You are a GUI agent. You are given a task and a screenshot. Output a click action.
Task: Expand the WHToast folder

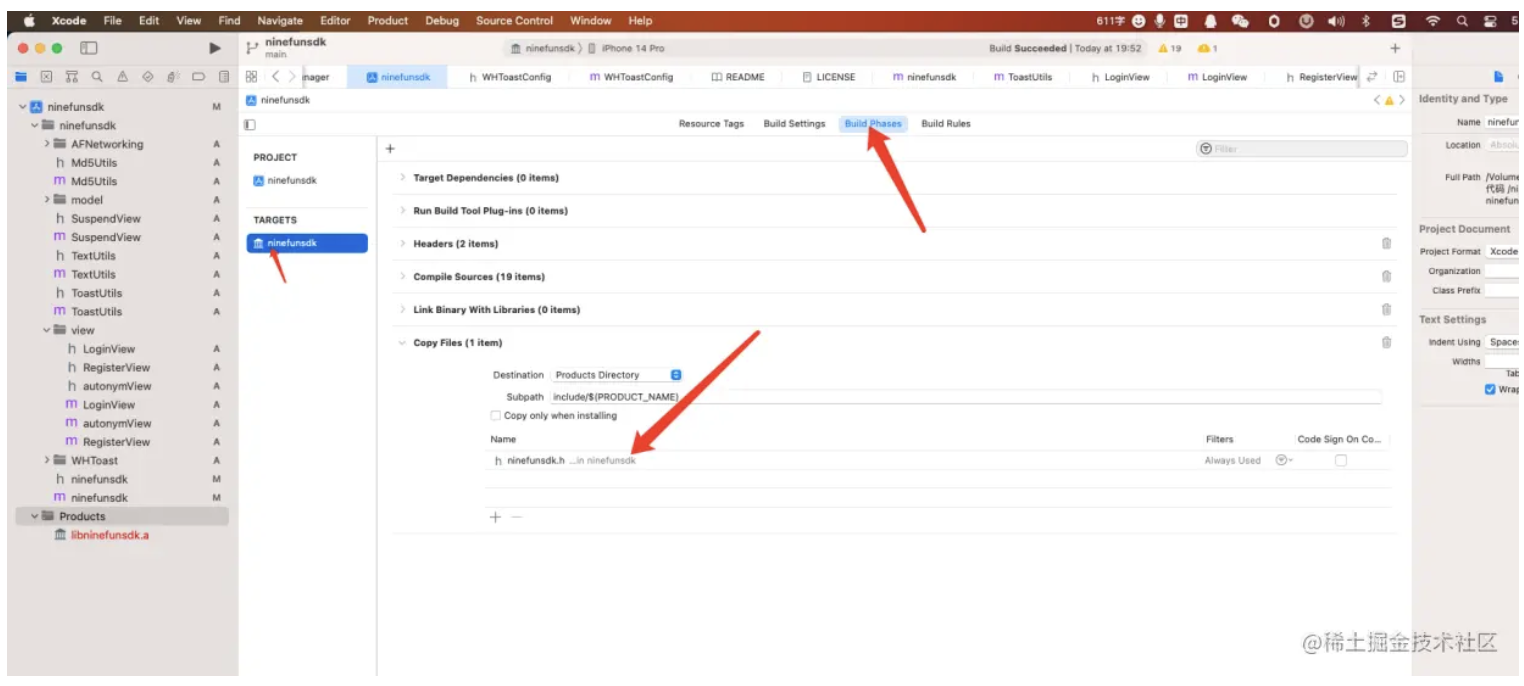pyautogui.click(x=47, y=460)
